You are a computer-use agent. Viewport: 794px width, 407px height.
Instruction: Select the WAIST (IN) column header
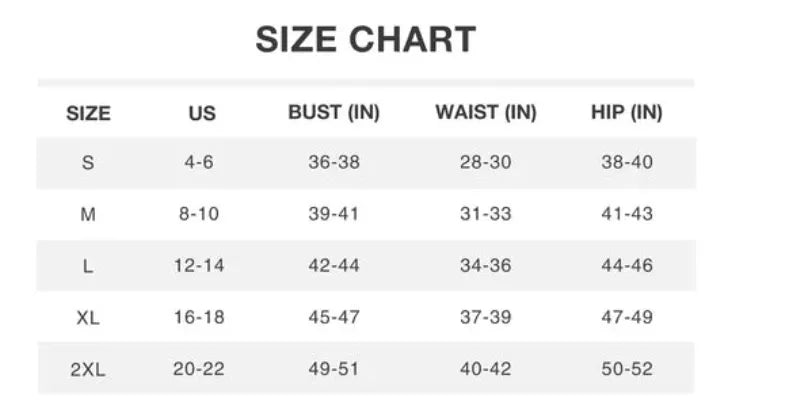click(x=486, y=112)
